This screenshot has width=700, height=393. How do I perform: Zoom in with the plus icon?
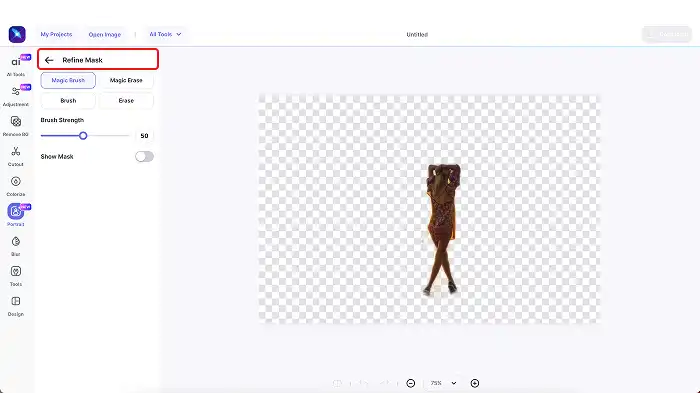pos(475,383)
